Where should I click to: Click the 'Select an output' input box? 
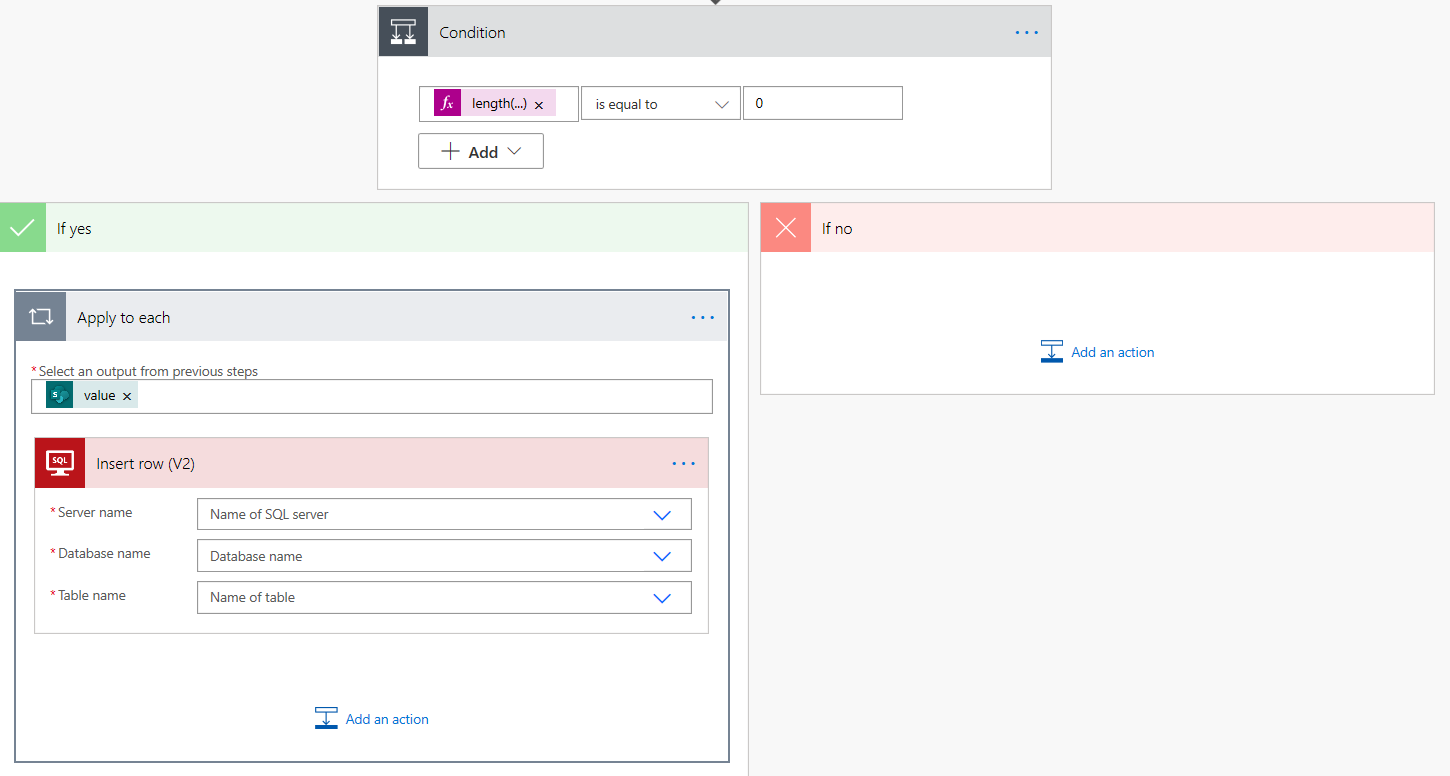coord(372,396)
